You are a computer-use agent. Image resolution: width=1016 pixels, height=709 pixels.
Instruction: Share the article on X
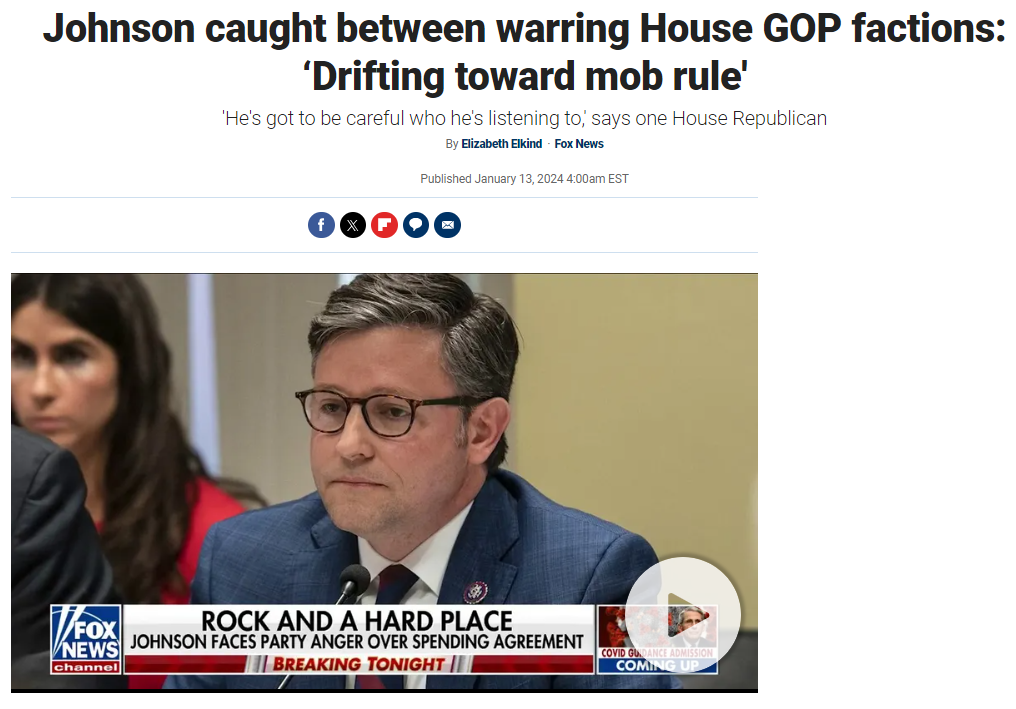(353, 225)
